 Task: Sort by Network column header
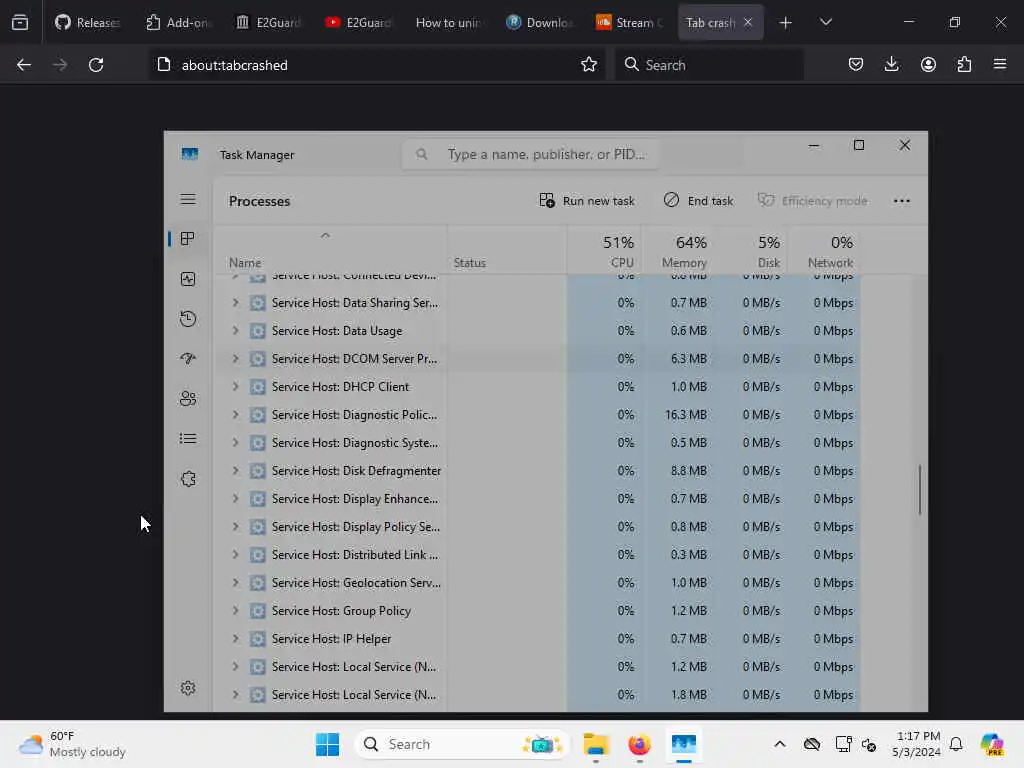click(x=824, y=251)
